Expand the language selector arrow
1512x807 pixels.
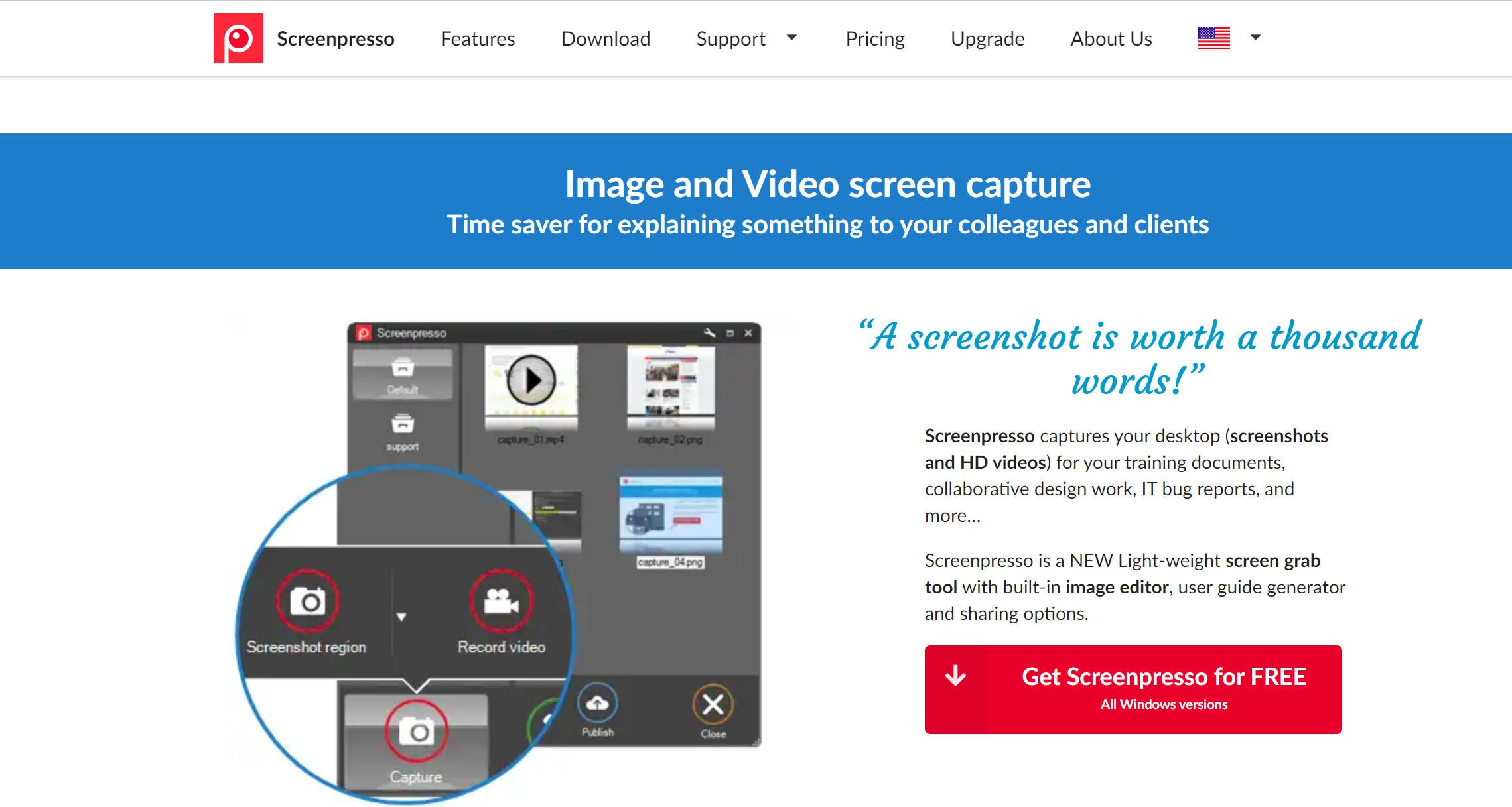1255,38
